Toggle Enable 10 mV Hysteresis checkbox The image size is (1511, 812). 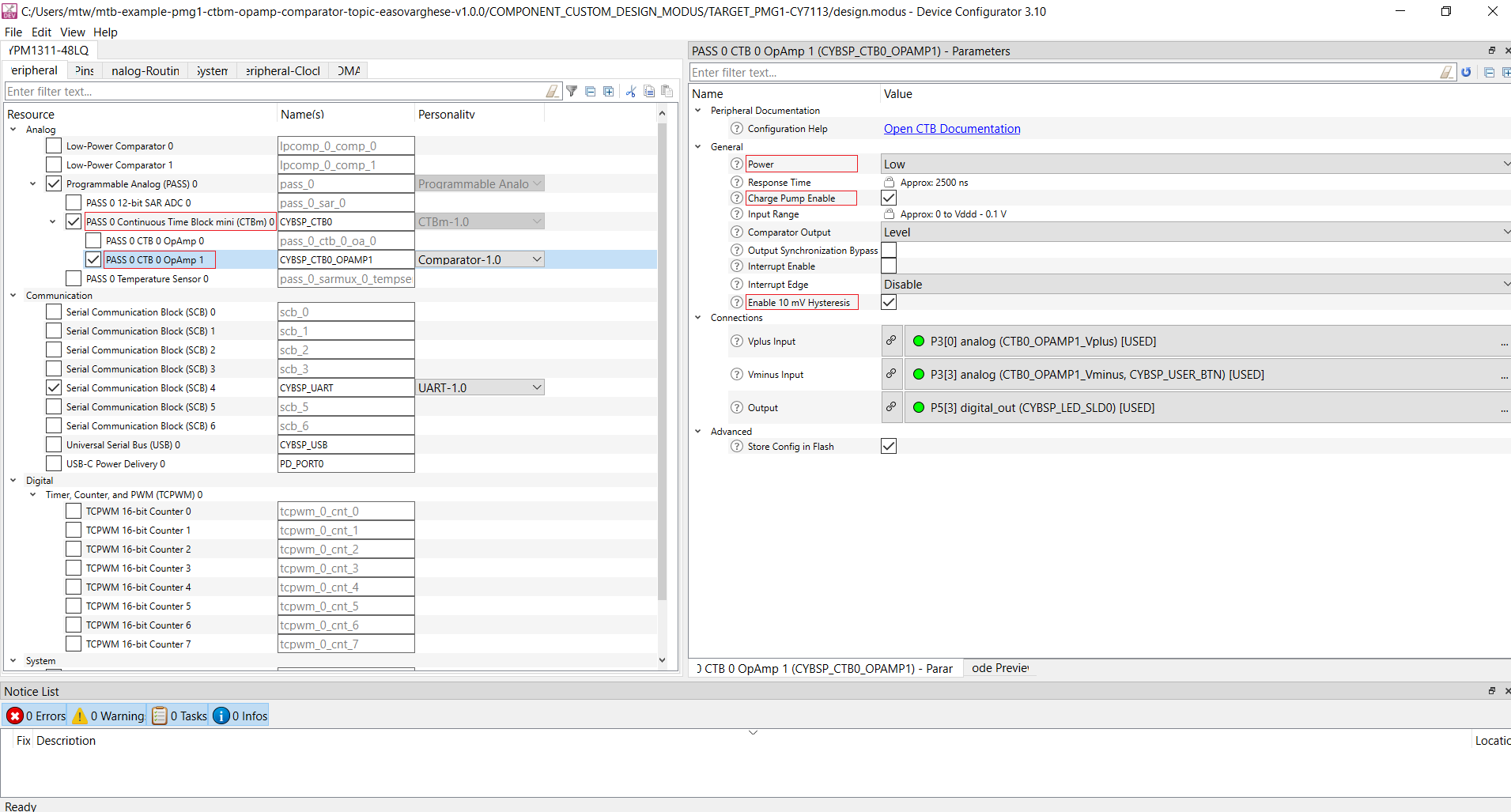tap(889, 302)
